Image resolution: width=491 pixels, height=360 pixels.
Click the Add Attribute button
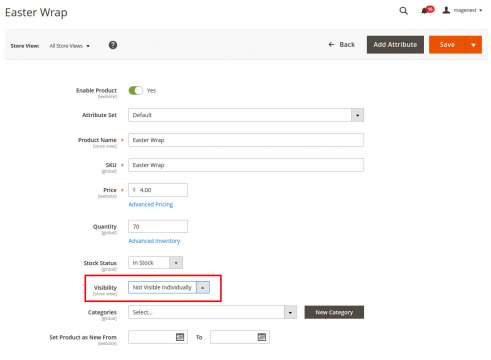(x=395, y=45)
